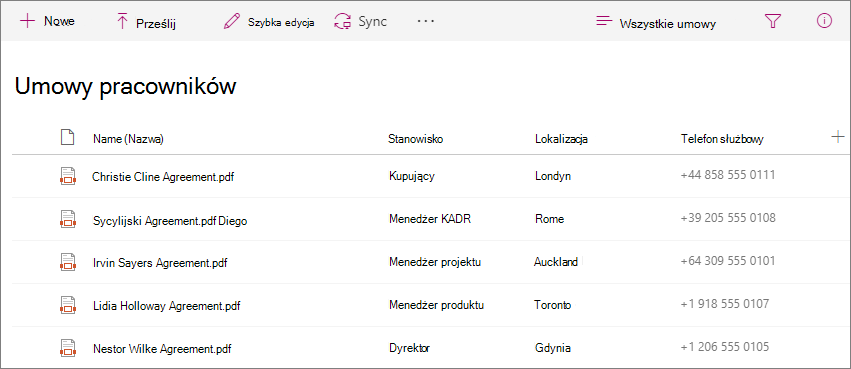Click the Szybka edycja pencil icon

231,22
